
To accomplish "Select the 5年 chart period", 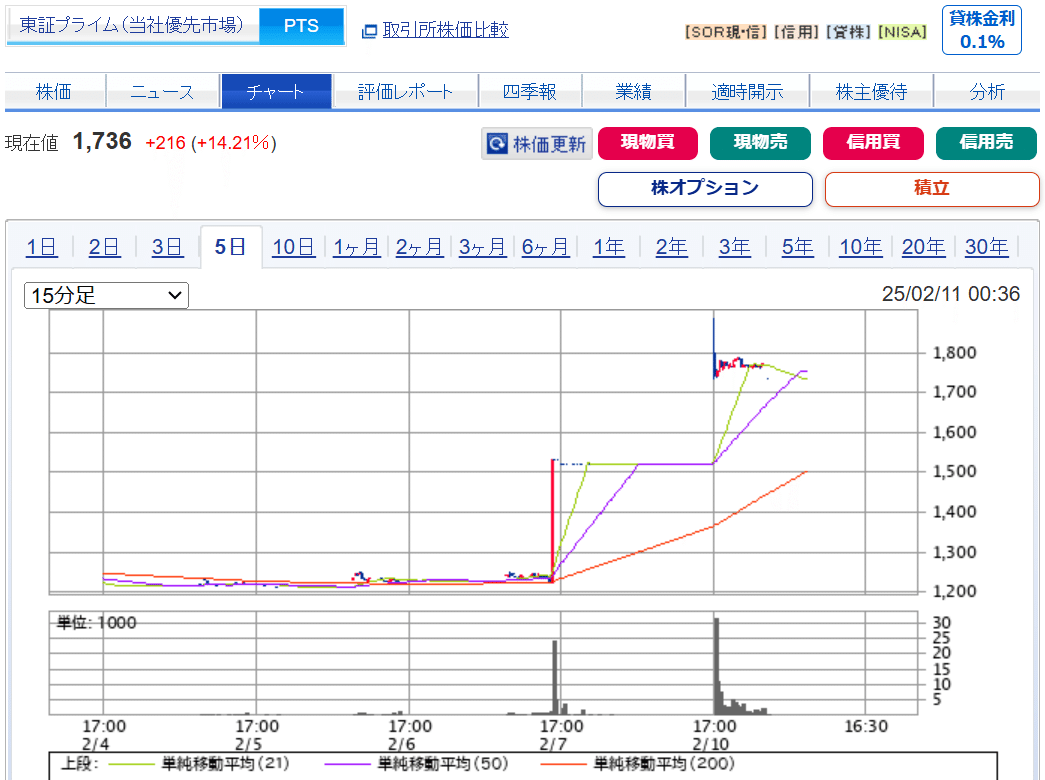I will point(798,247).
